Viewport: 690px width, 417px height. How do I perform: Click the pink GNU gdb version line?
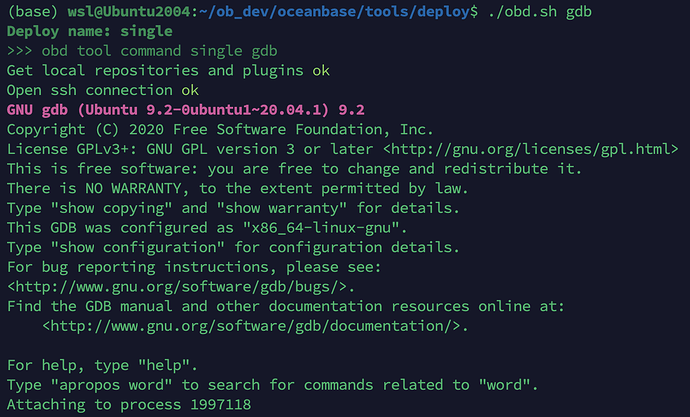(186, 110)
